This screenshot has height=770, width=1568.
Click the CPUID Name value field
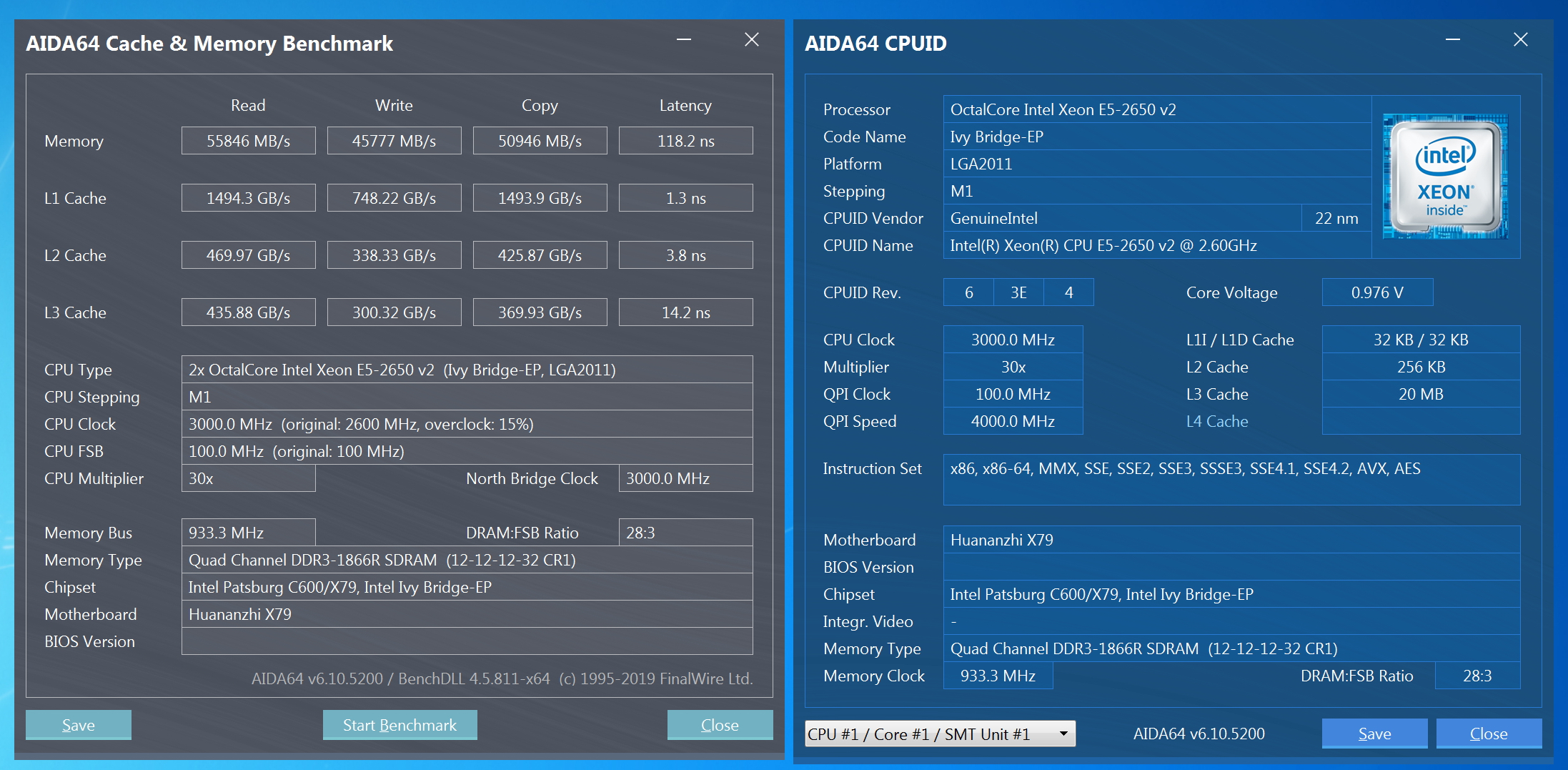1157,245
